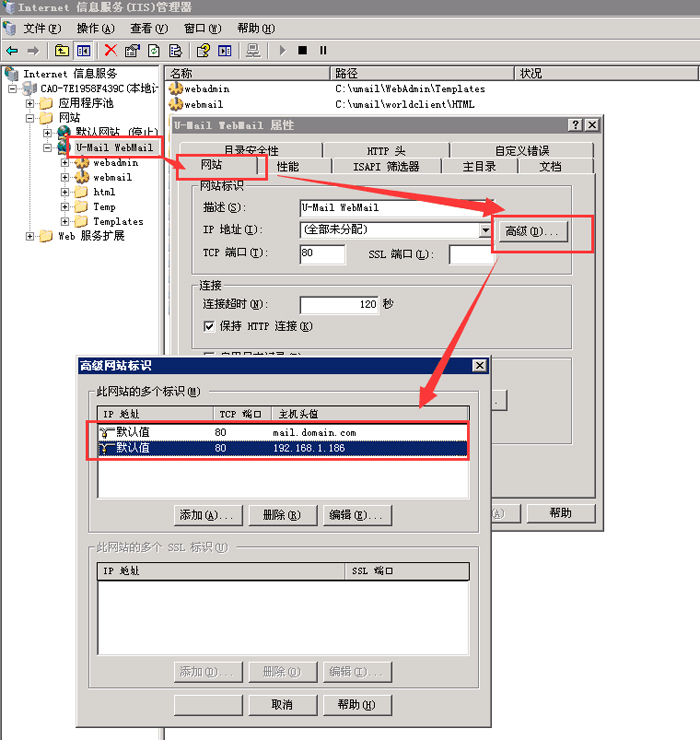This screenshot has height=740, width=700.
Task: Expand the 应用程序池 tree node
Action: point(30,103)
